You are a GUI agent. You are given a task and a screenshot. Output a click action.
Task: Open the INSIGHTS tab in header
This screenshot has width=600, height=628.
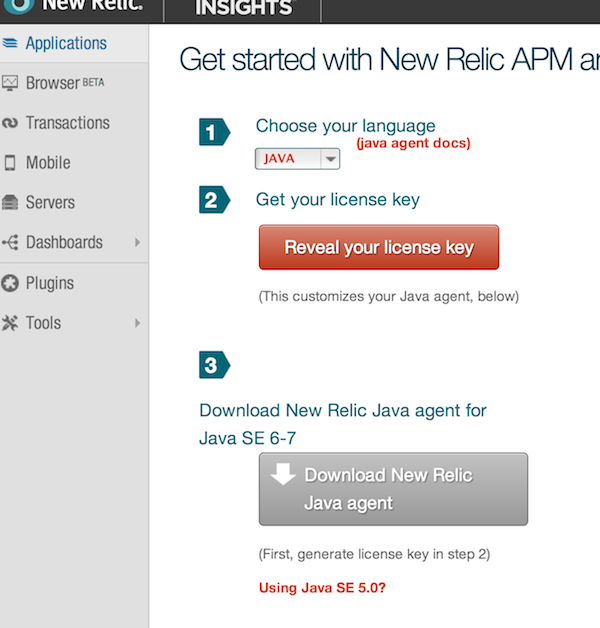243,8
